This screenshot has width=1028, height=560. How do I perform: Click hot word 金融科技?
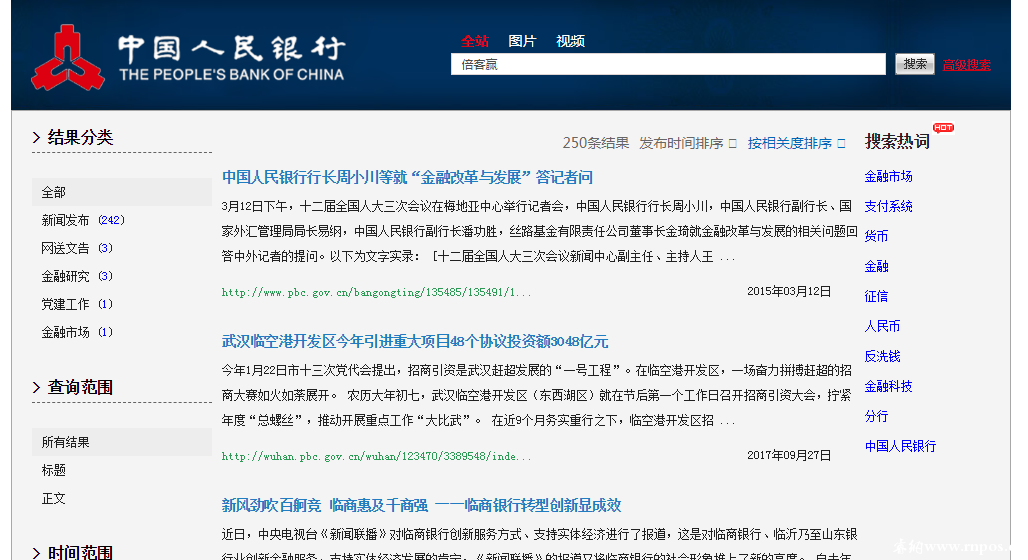coord(888,386)
